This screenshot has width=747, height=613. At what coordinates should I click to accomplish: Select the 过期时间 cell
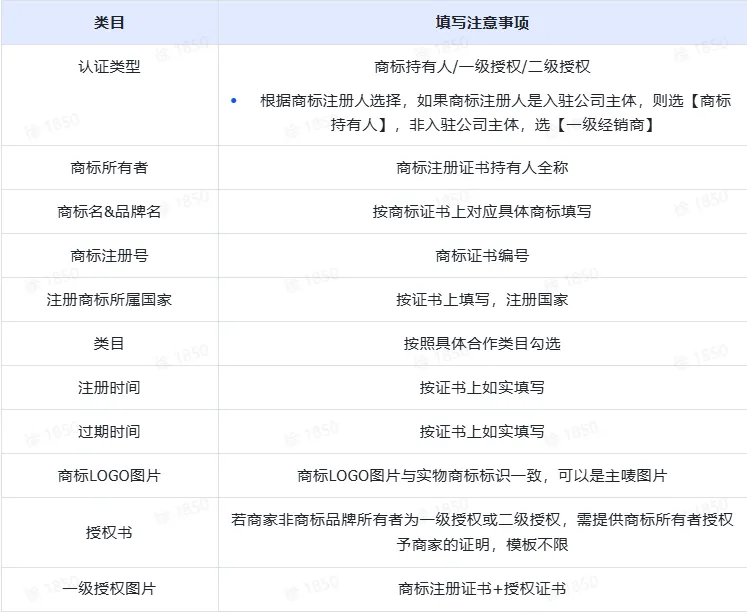109,432
